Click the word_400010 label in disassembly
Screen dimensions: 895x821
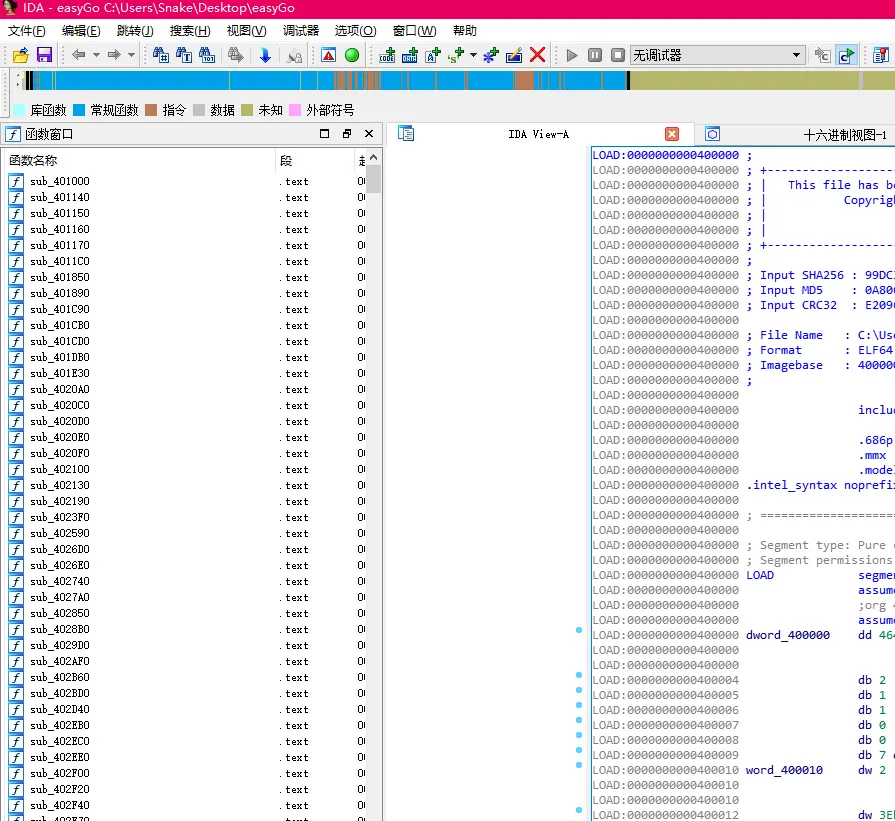[784, 770]
